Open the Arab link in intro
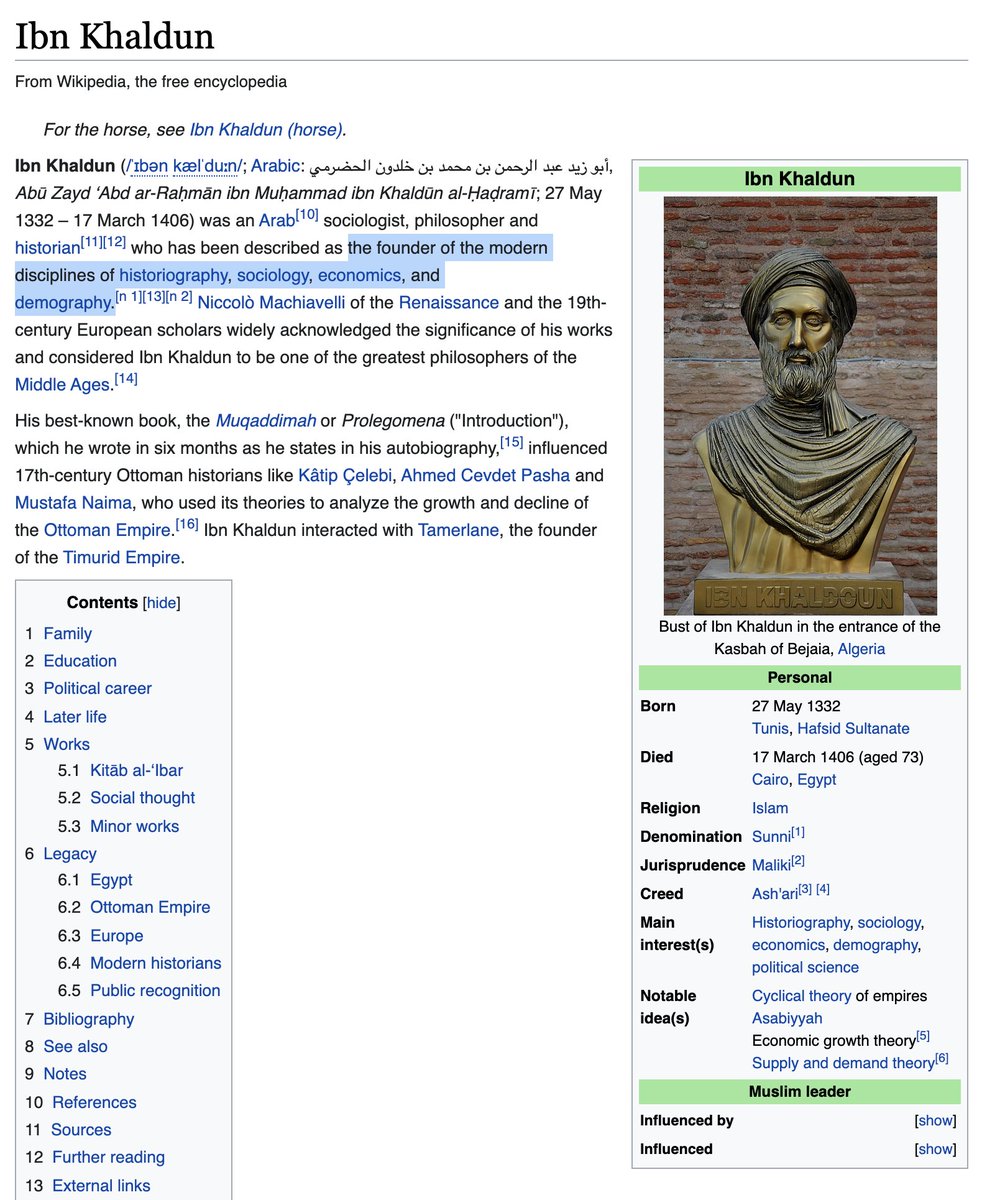982x1200 pixels. pyautogui.click(x=277, y=220)
